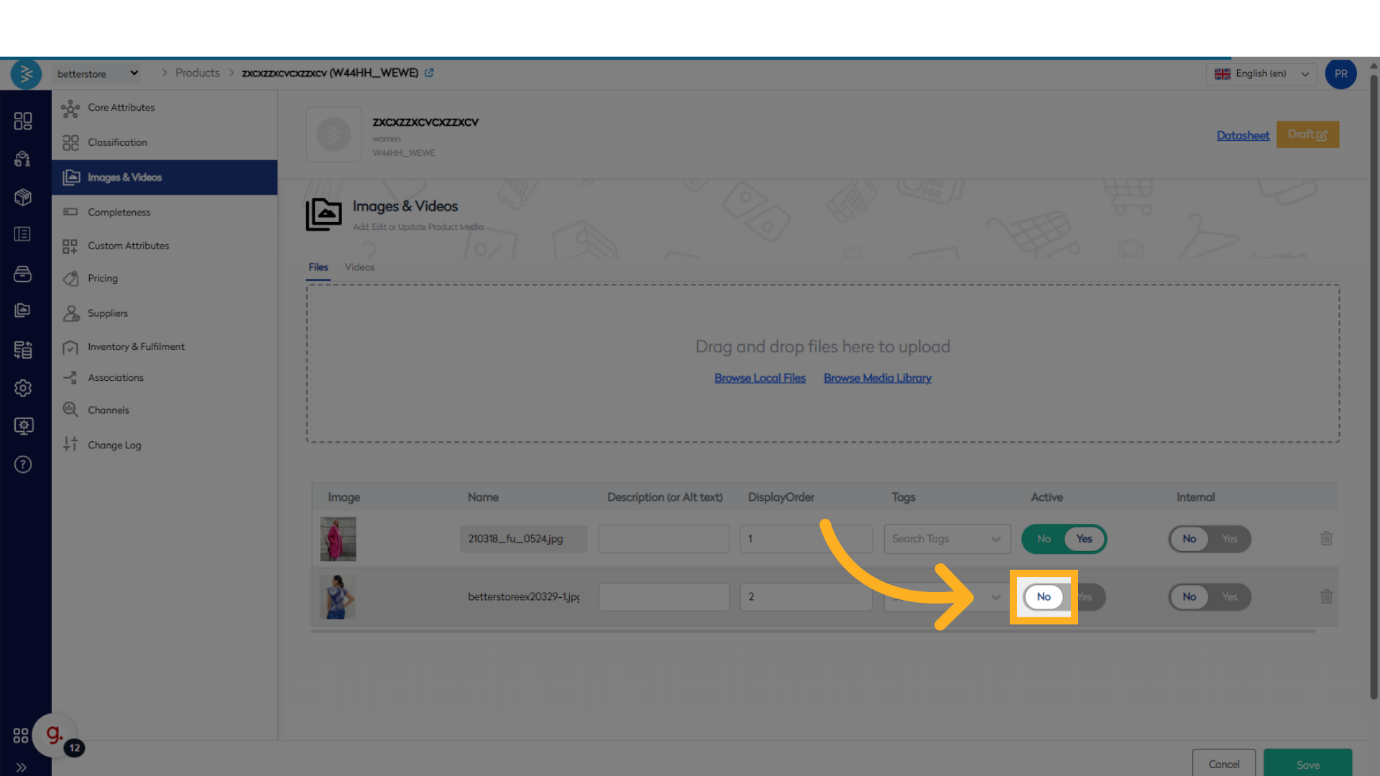The height and width of the screenshot is (776, 1380).
Task: Open the English (en) language dropdown
Action: pos(1261,74)
